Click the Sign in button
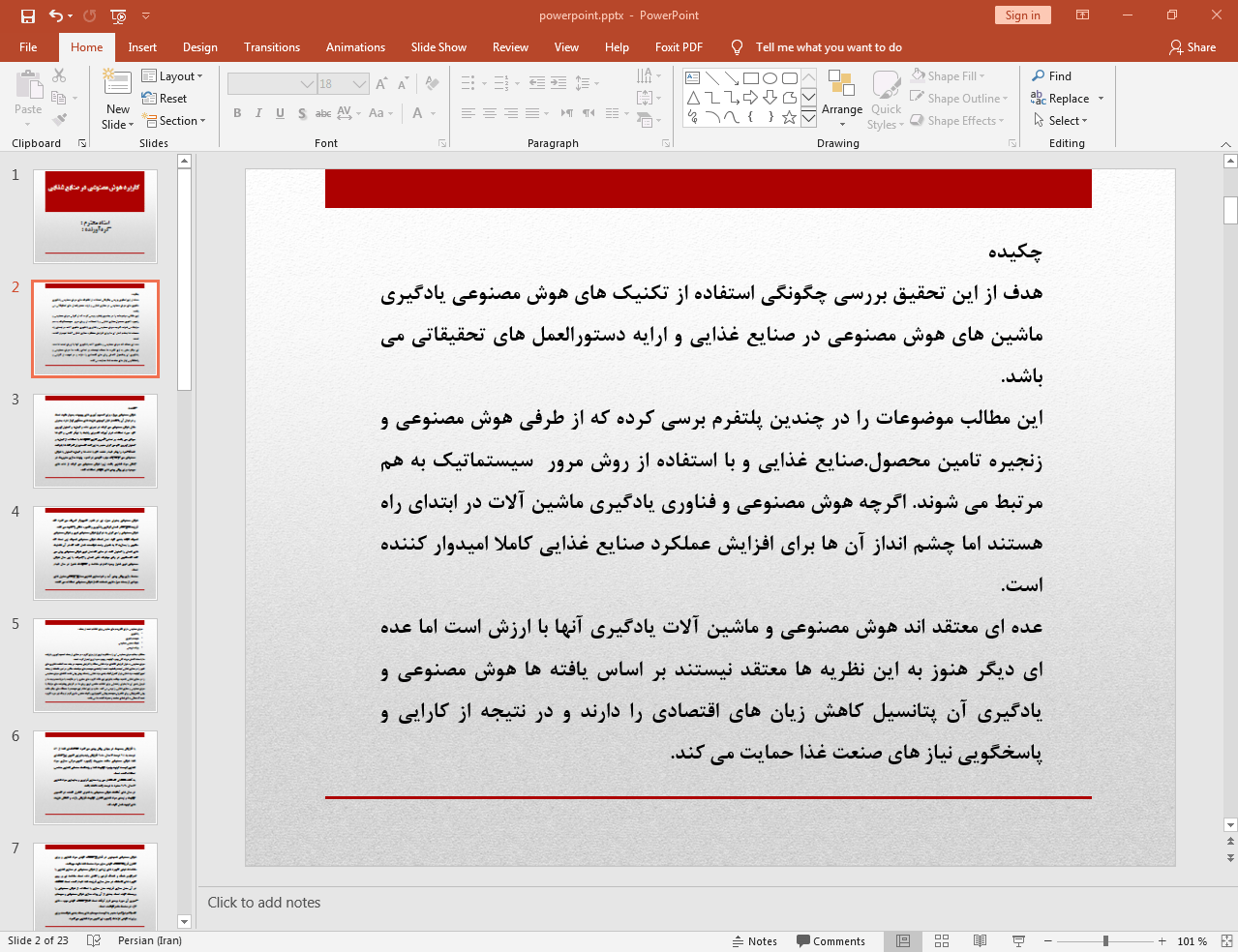Viewport: 1238px width, 952px height. coord(1022,15)
